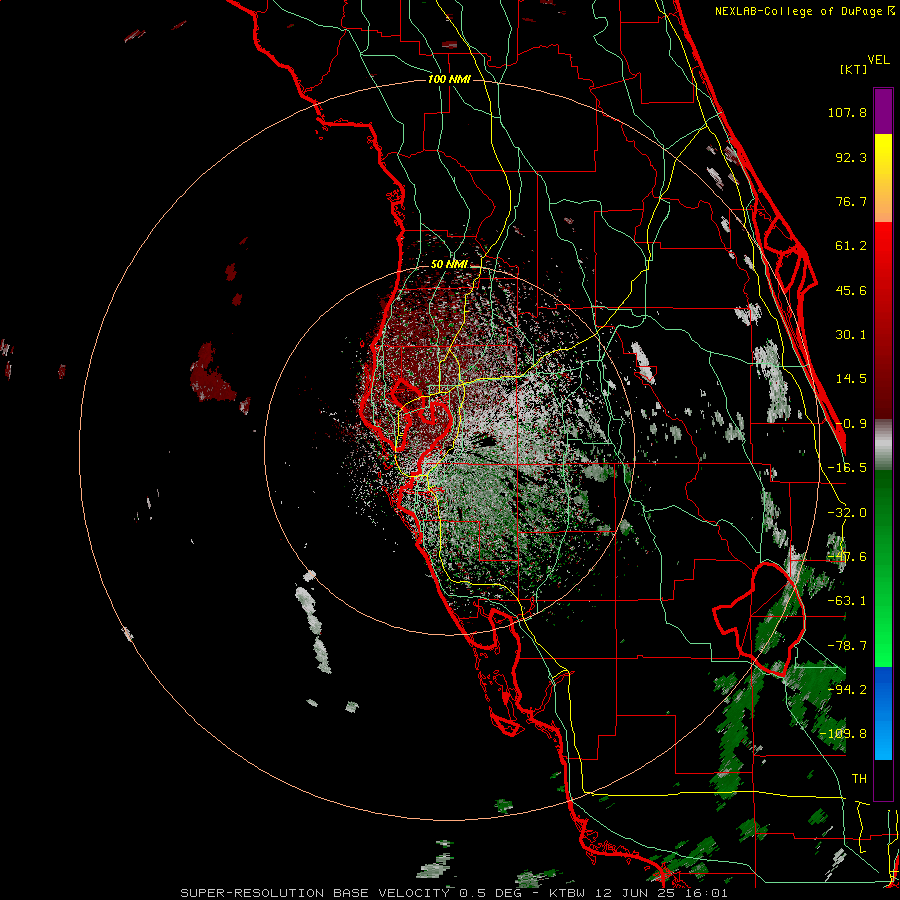Image resolution: width=900 pixels, height=900 pixels.
Task: Click the -78.7 scale value
Action: (x=847, y=646)
